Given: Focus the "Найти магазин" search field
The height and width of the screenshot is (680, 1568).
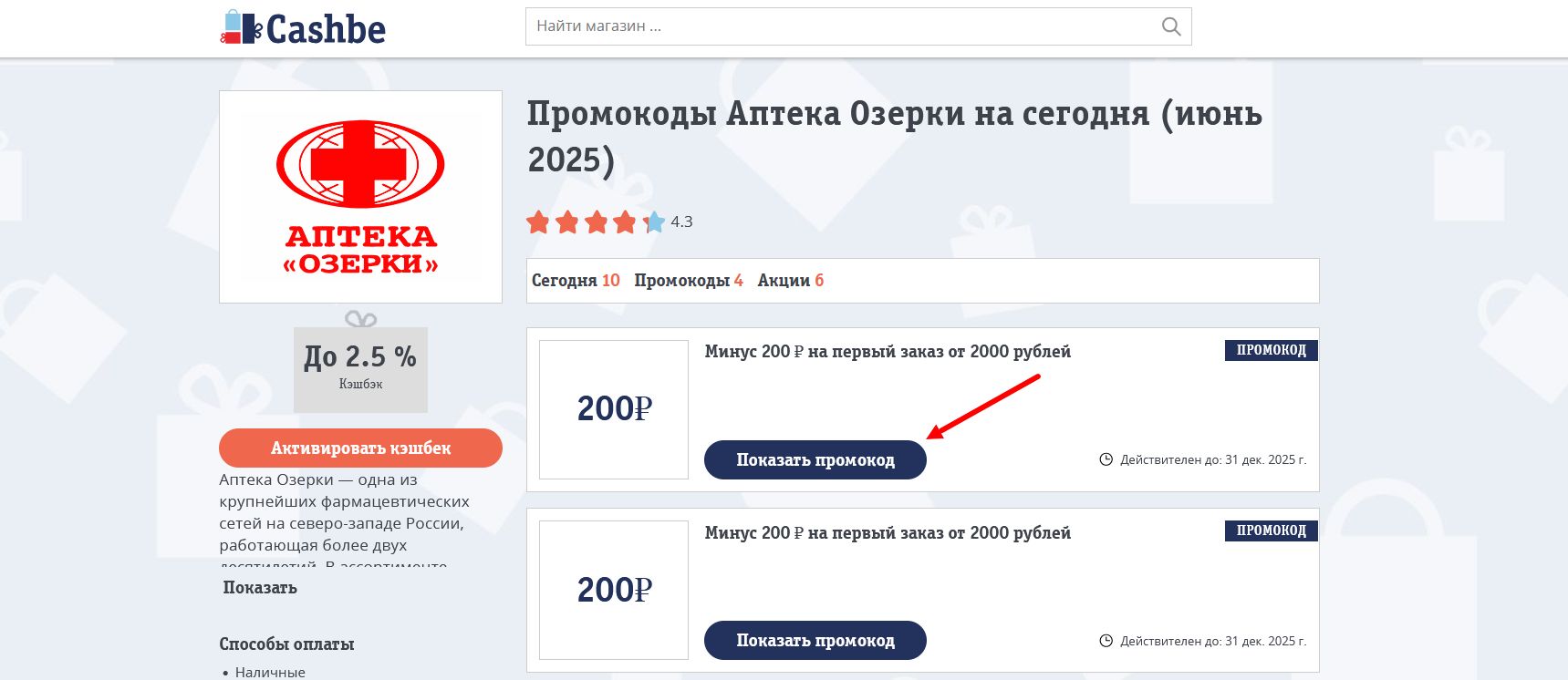Looking at the screenshot, I should point(858,26).
